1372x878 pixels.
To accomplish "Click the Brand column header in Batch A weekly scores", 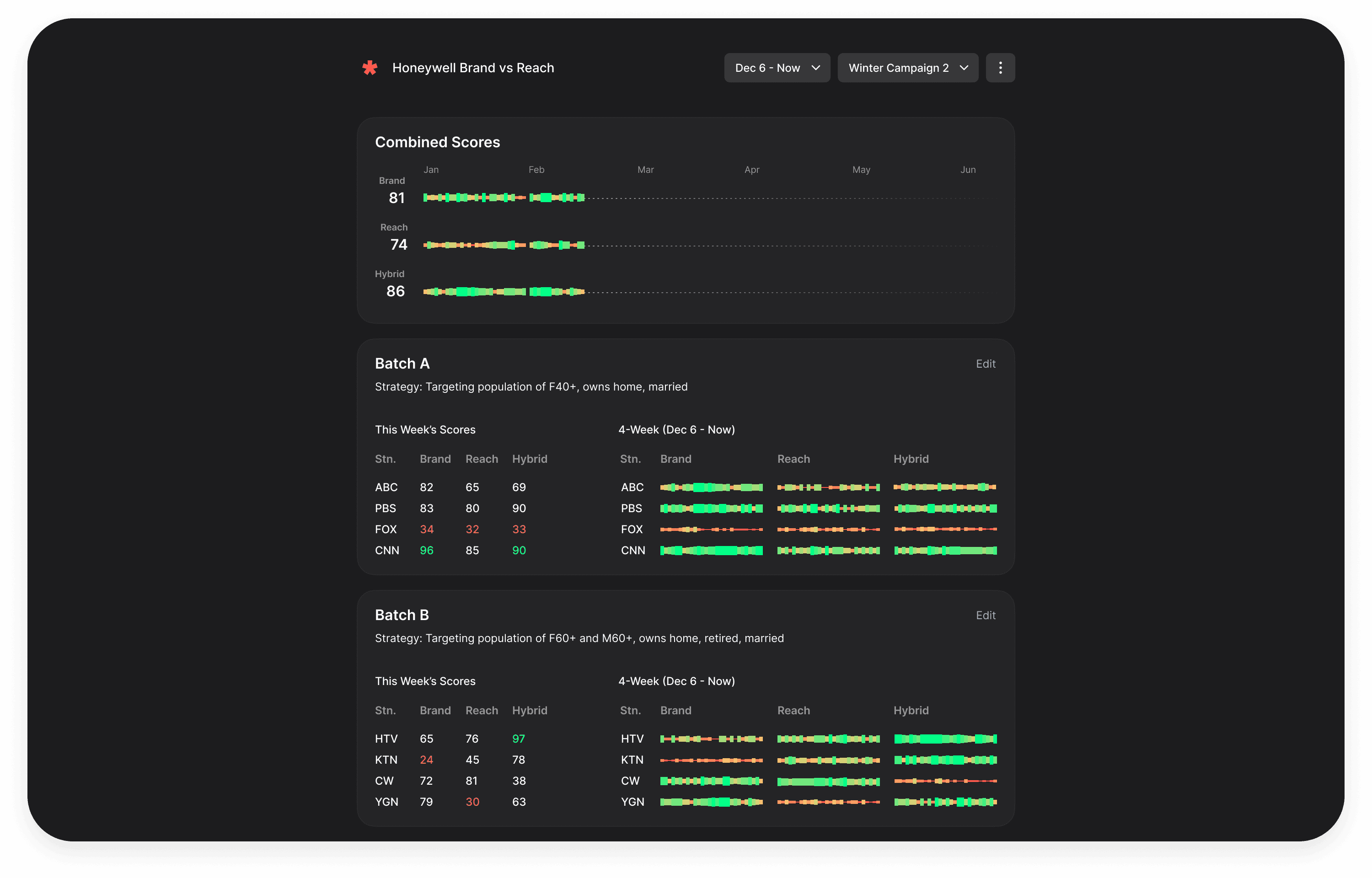I will (x=435, y=459).
